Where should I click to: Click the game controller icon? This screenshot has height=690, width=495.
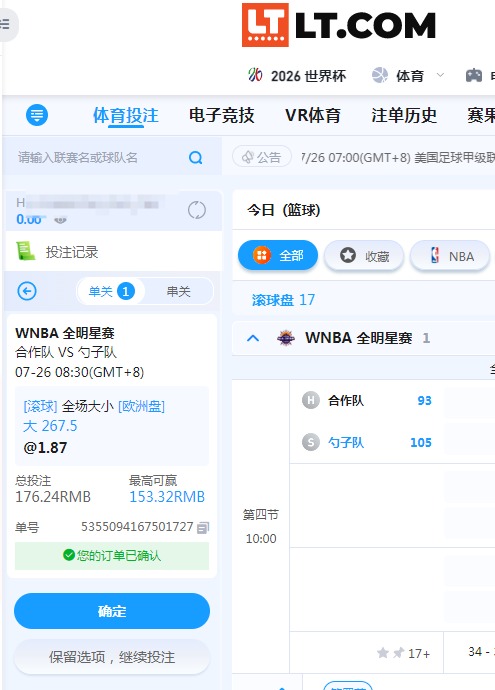pyautogui.click(x=473, y=75)
